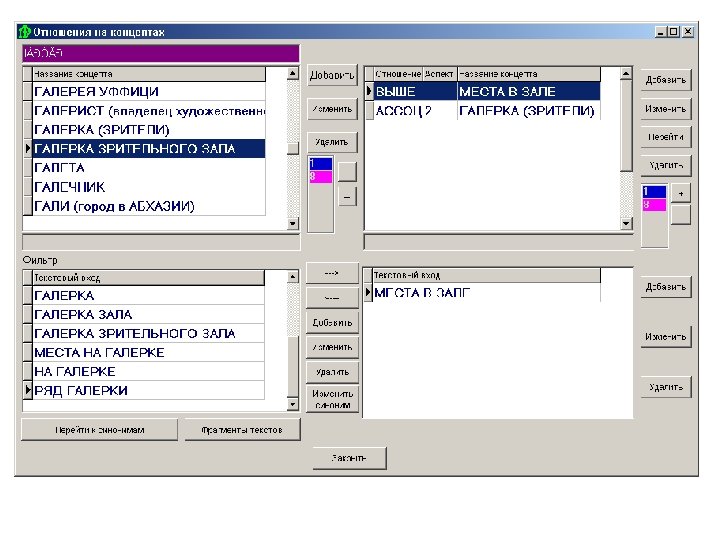Click green window icon in title bar

click(x=24, y=32)
